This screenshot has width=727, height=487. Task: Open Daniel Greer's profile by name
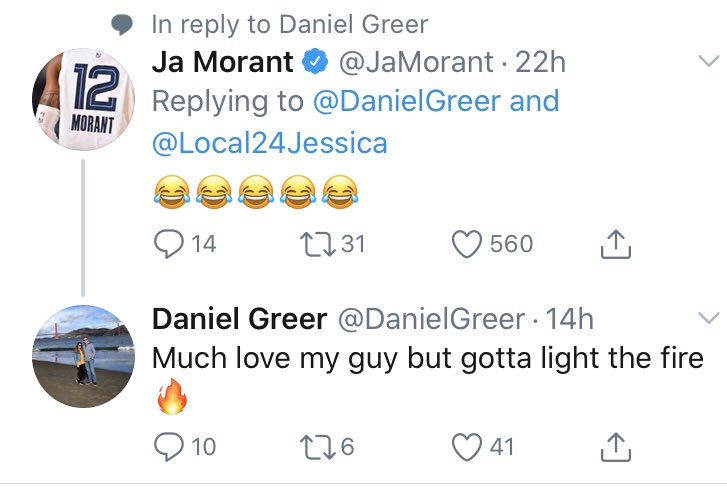[x=239, y=319]
